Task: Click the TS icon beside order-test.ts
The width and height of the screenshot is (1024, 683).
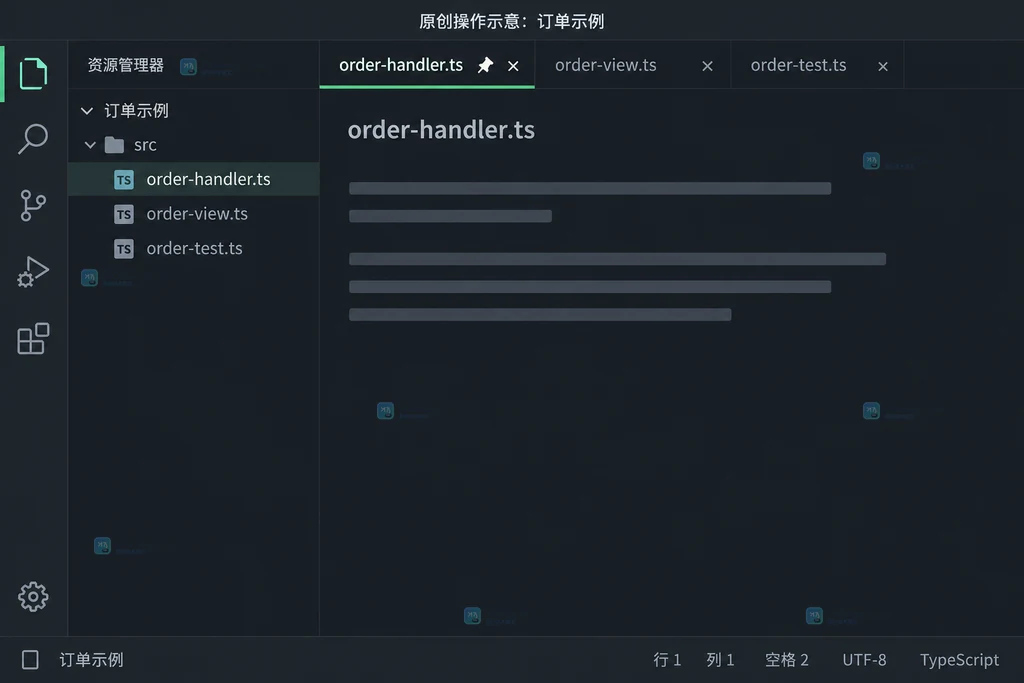Action: pos(123,249)
